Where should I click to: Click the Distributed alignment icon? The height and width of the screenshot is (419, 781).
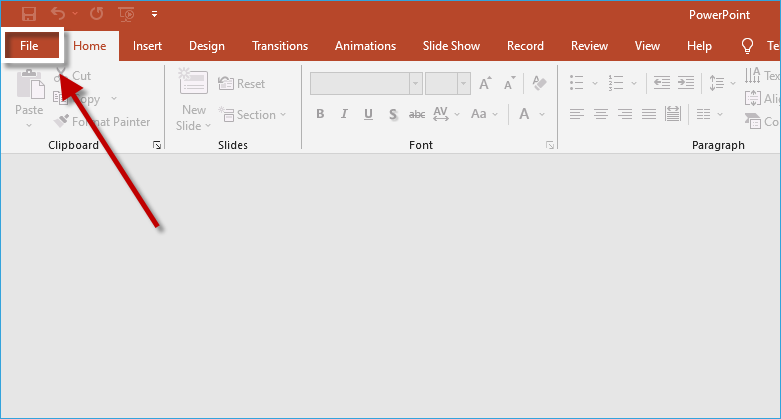(672, 114)
